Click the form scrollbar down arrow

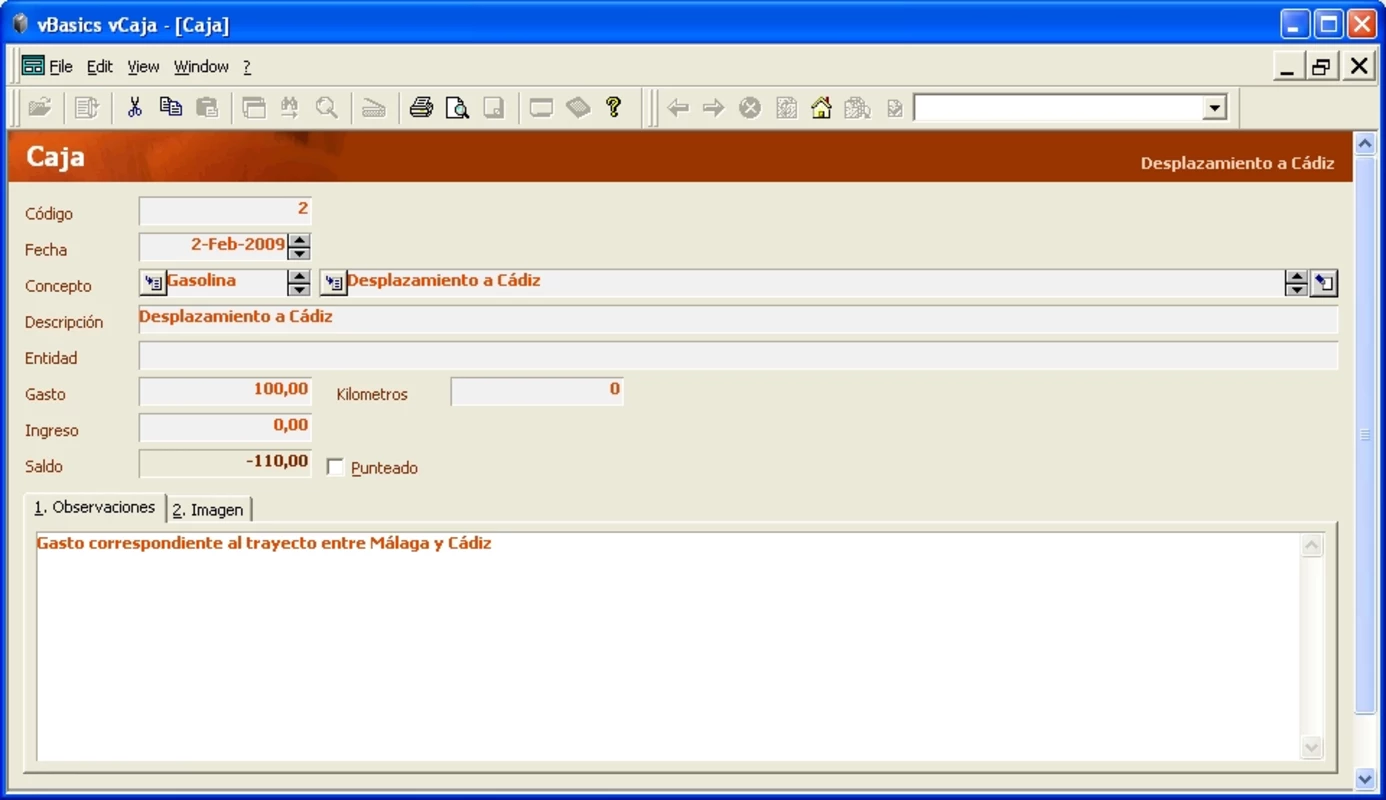(x=1365, y=778)
